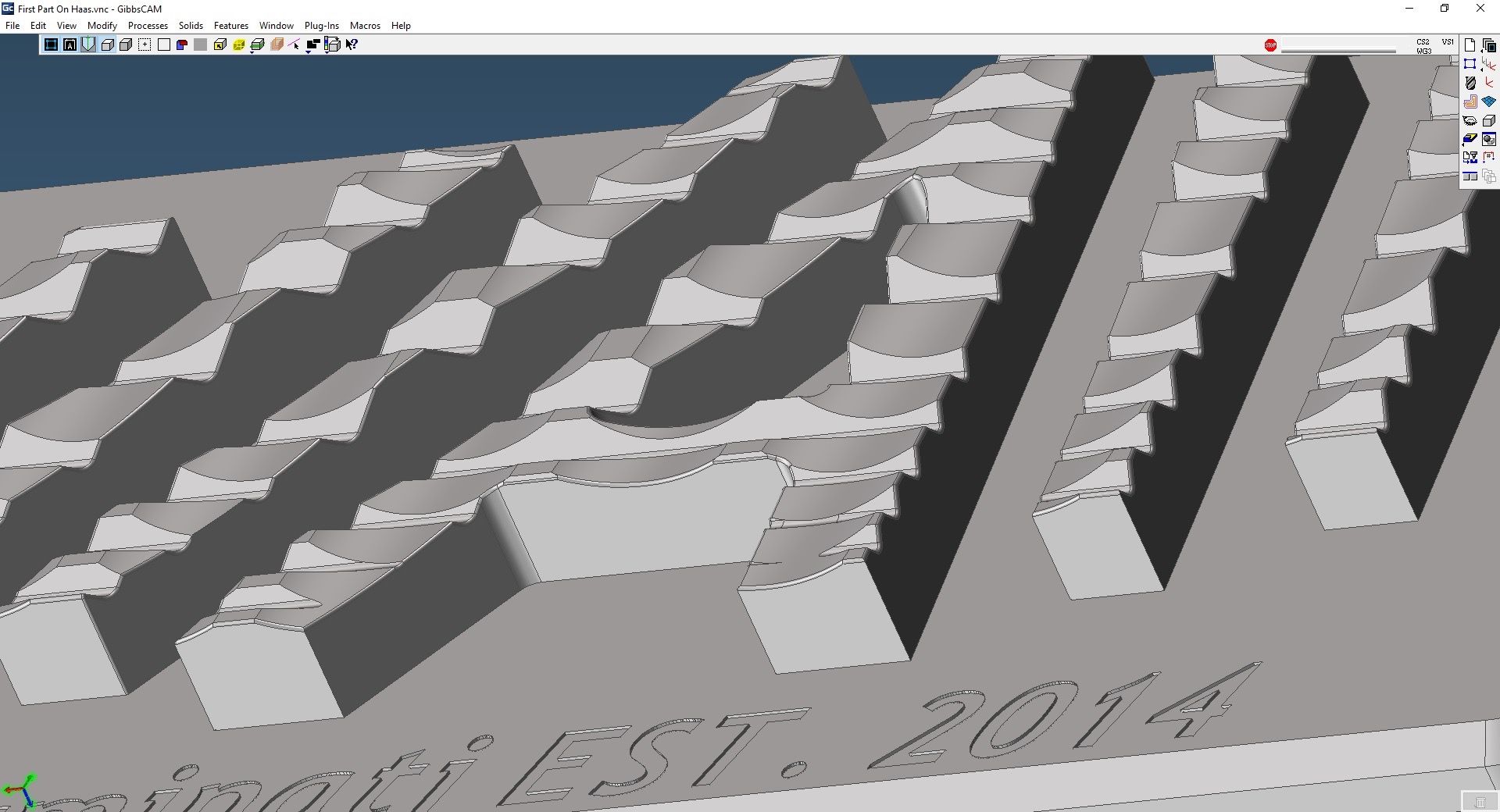
Task: Click the black overlapping rectangles icon
Action: tap(313, 43)
